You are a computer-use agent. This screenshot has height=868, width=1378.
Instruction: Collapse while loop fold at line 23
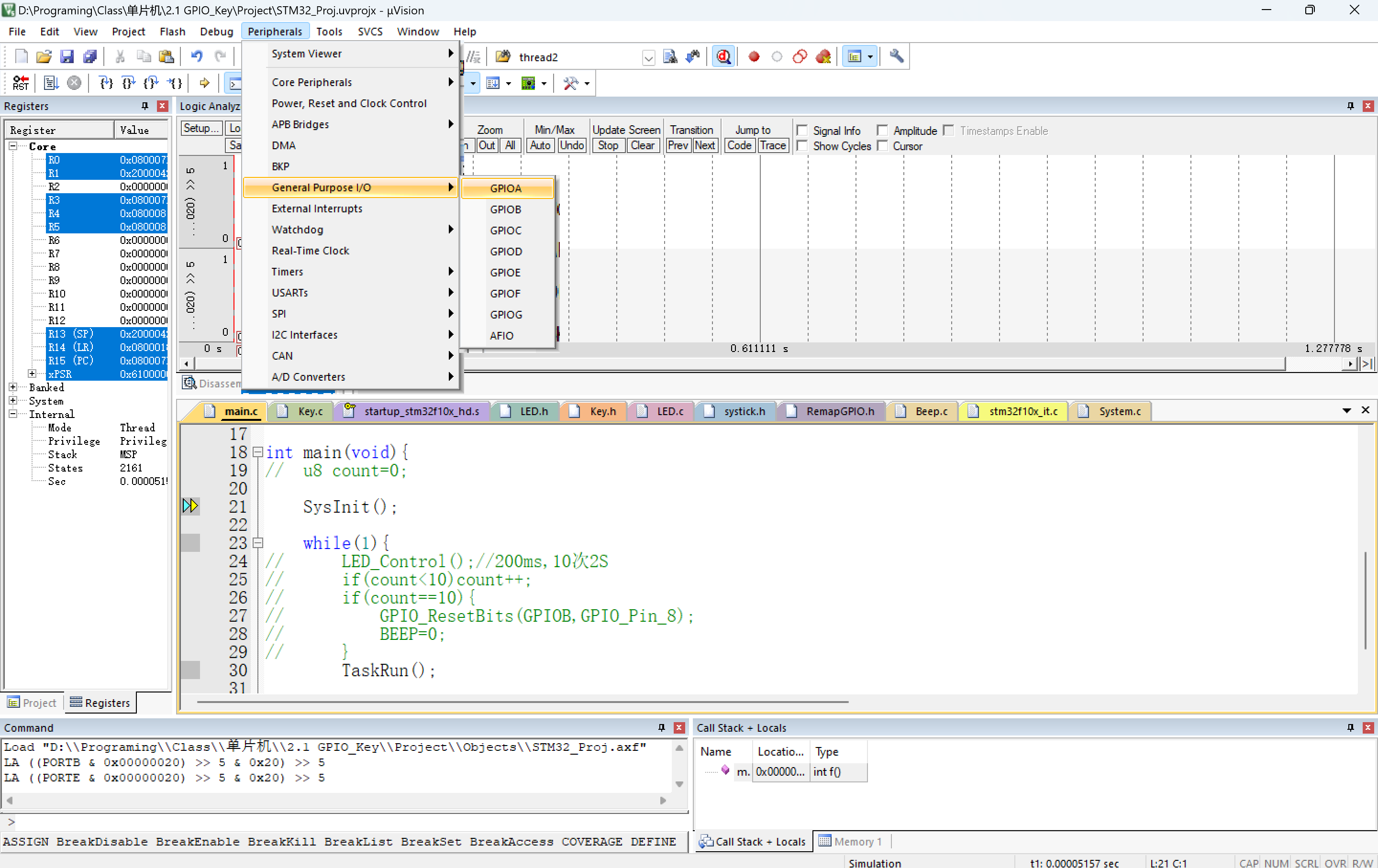[258, 543]
